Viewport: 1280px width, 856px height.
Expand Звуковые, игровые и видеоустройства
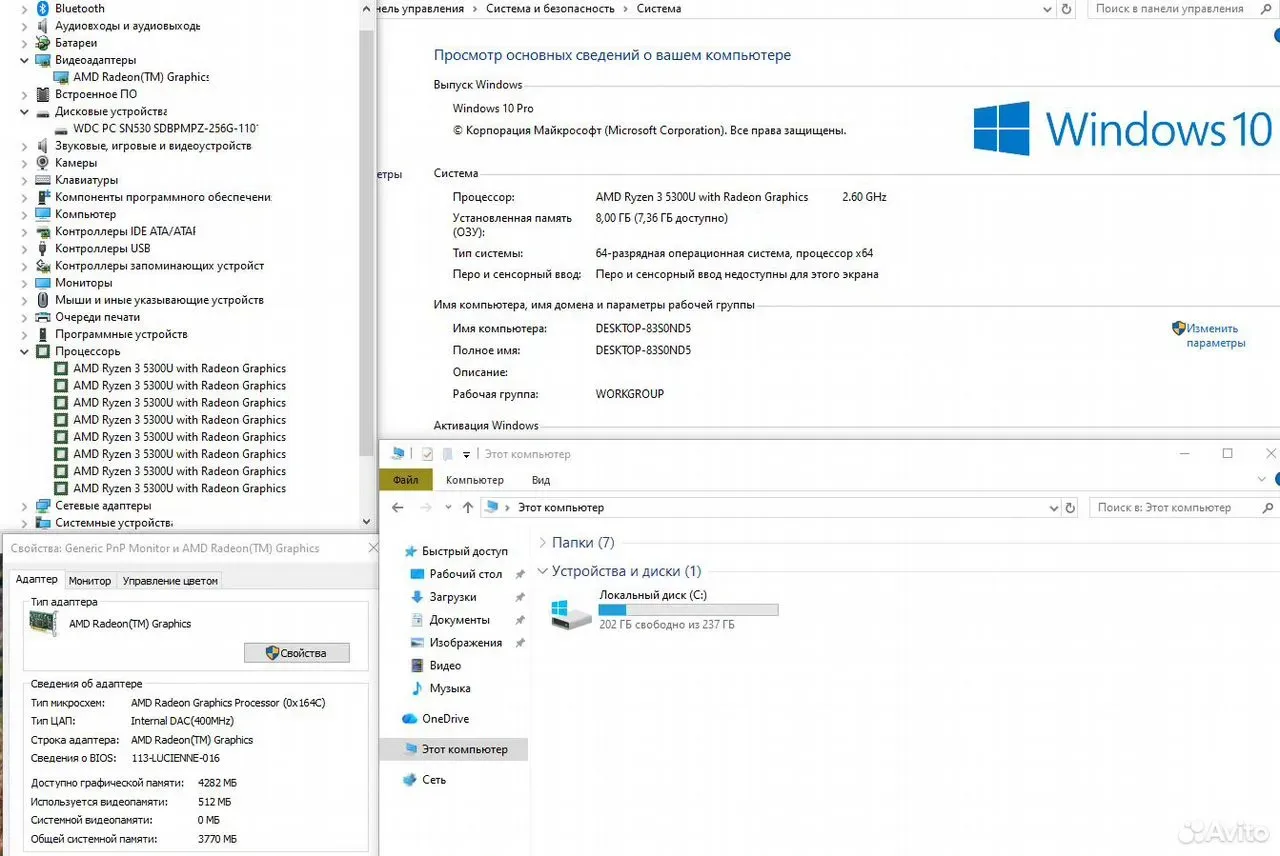pyautogui.click(x=25, y=146)
